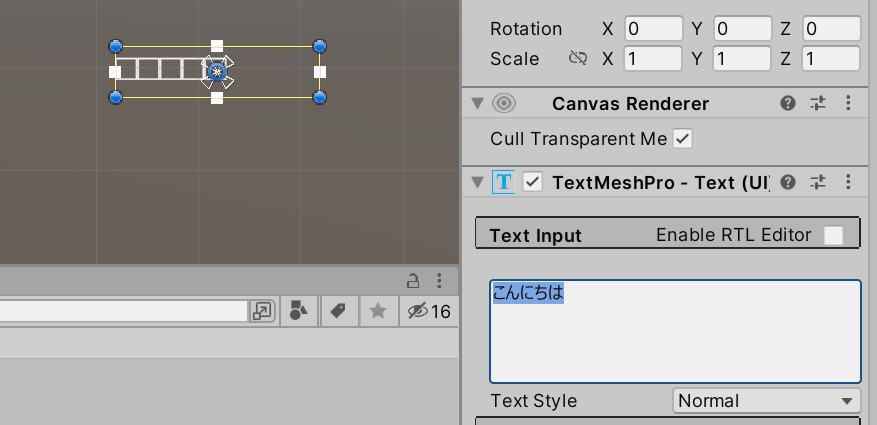Collapse the TextMeshPro component foldout
The image size is (877, 425).
point(476,182)
